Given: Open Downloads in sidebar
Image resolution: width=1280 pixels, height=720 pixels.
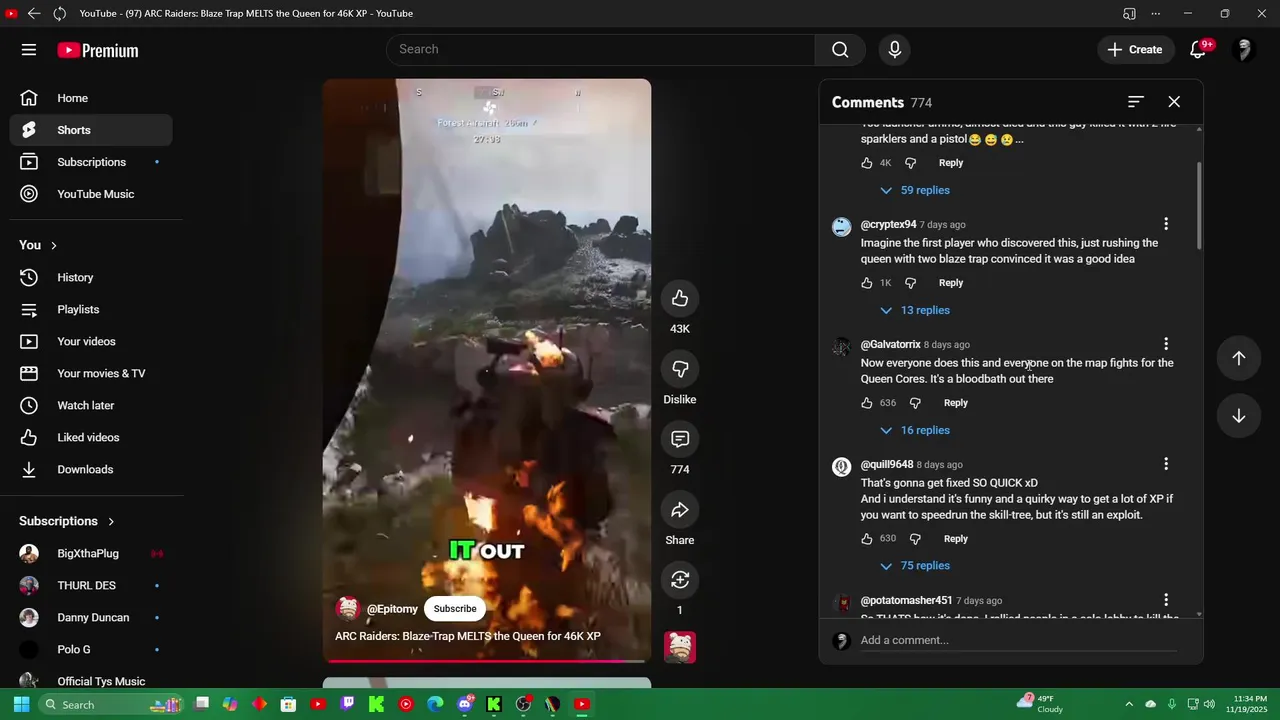Looking at the screenshot, I should coord(91,469).
